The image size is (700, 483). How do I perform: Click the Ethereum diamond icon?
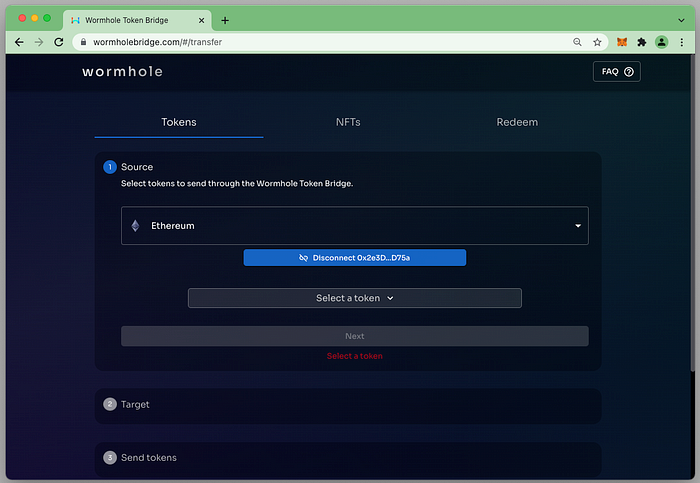(x=135, y=225)
